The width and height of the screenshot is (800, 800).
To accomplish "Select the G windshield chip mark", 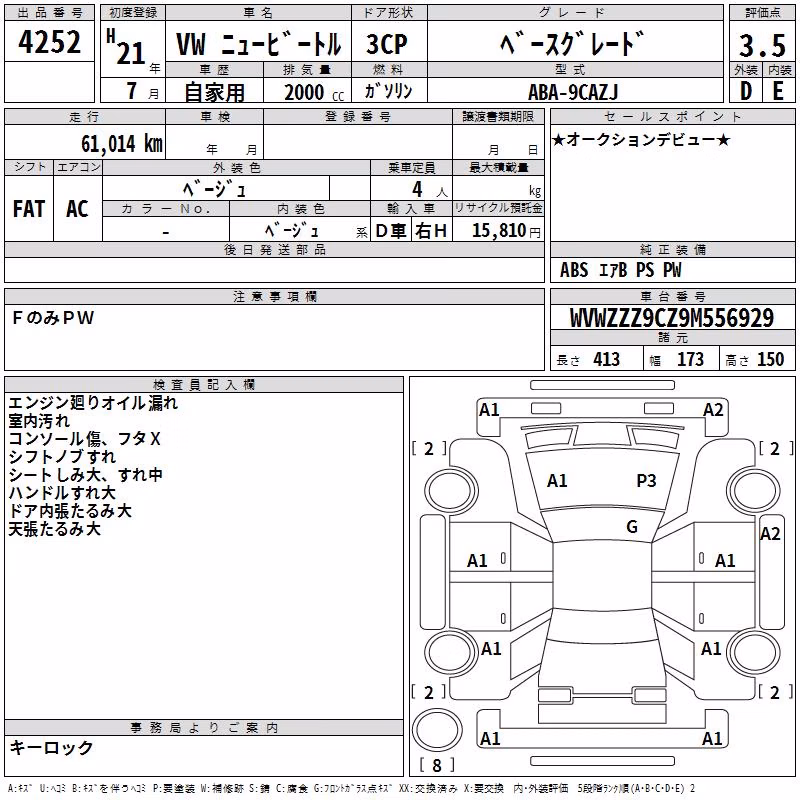I will click(632, 526).
